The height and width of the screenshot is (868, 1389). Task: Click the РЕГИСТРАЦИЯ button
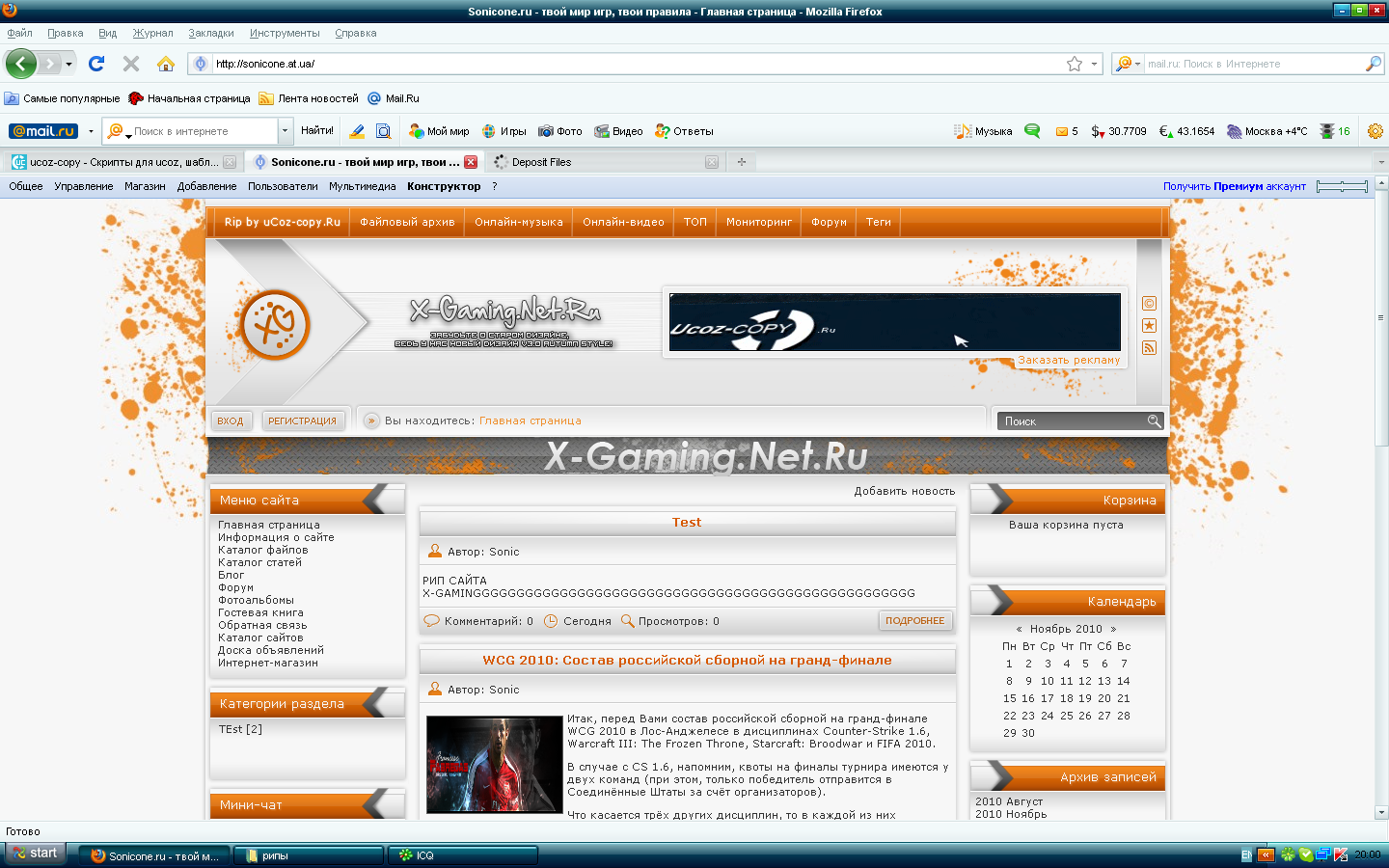302,421
